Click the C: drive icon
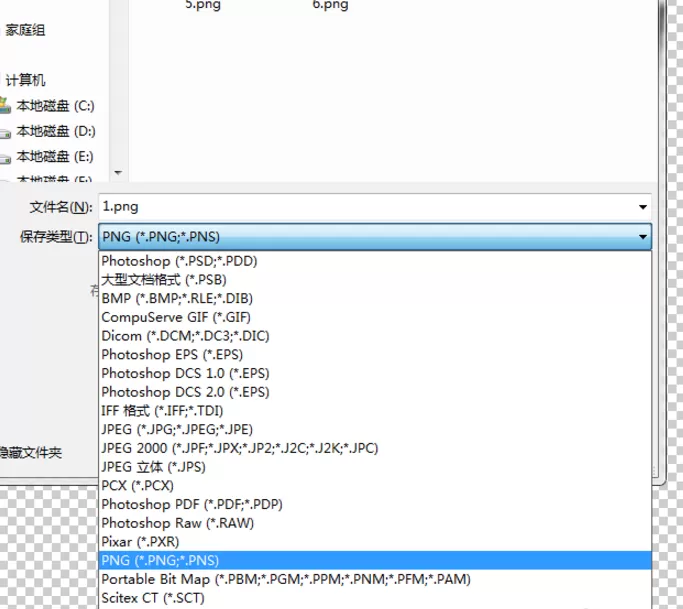The width and height of the screenshot is (683, 609). (5, 106)
